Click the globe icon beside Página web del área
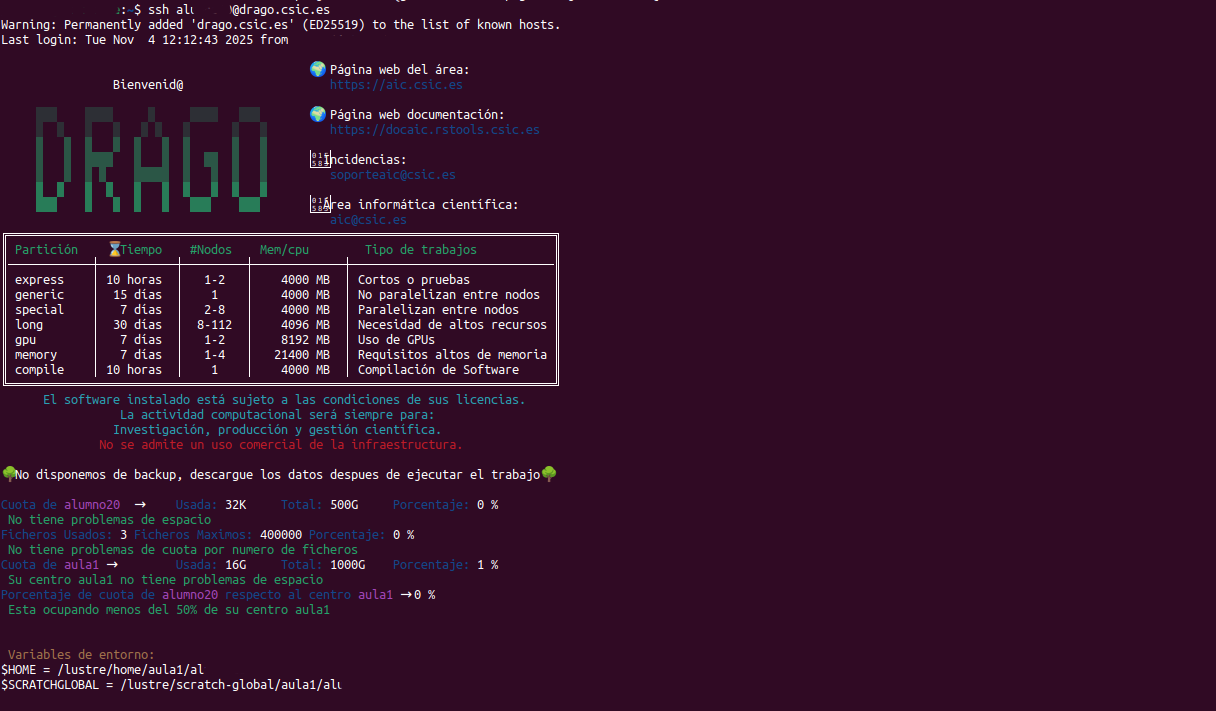Viewport: 1216px width, 711px height. pos(318,69)
